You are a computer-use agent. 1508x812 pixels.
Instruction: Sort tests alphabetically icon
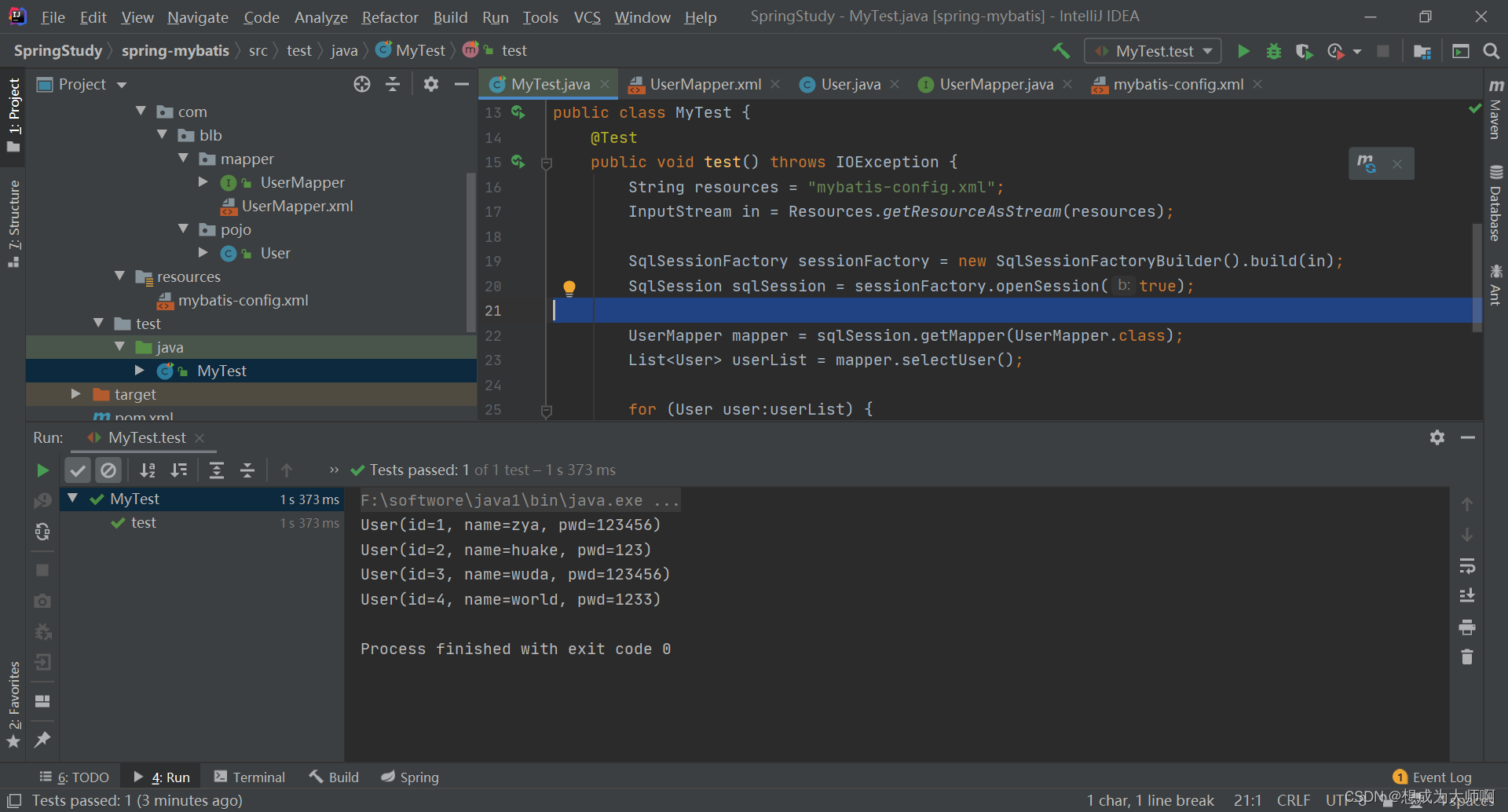(147, 470)
